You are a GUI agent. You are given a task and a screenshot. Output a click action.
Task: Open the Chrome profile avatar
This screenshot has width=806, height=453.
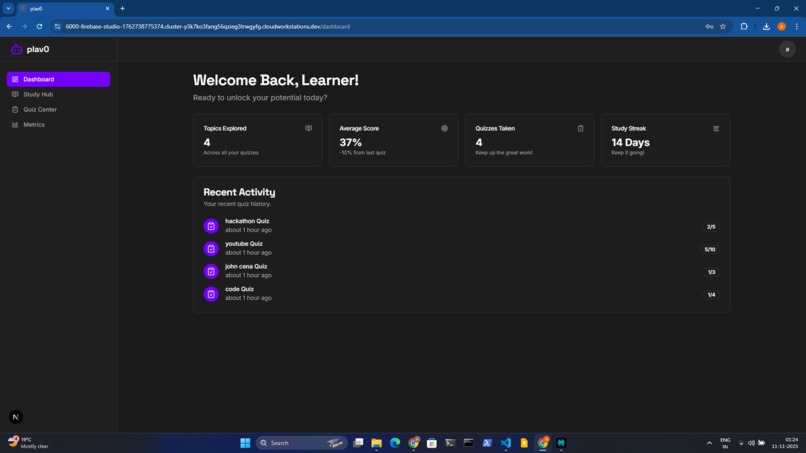point(781,26)
